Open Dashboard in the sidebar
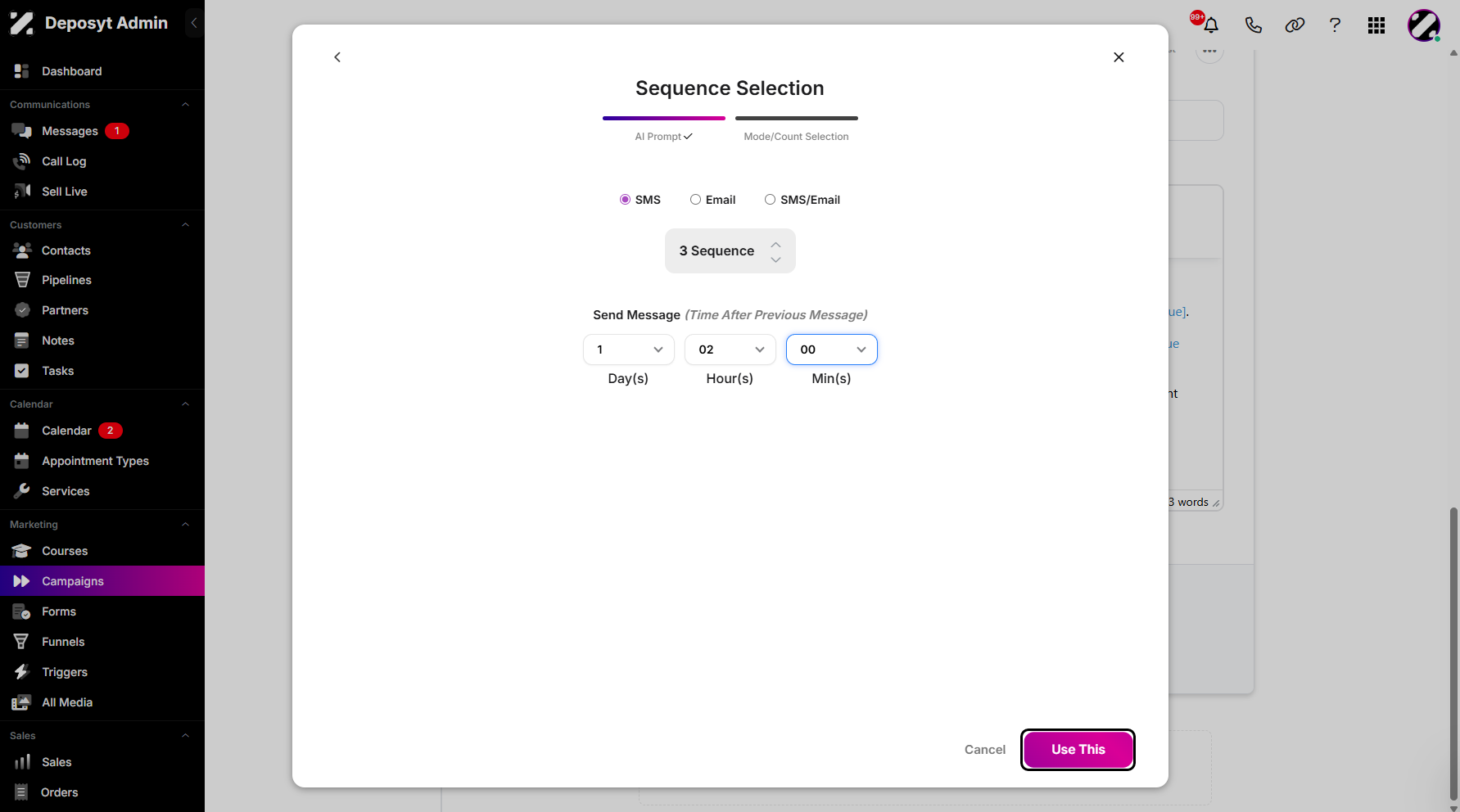Image resolution: width=1460 pixels, height=812 pixels. pos(102,71)
